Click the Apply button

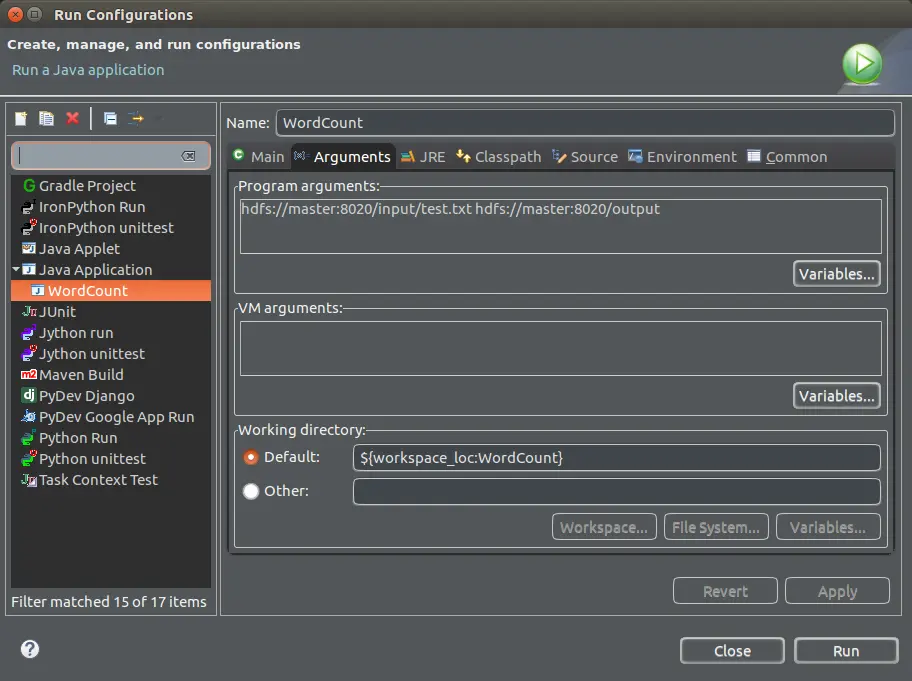click(x=838, y=591)
